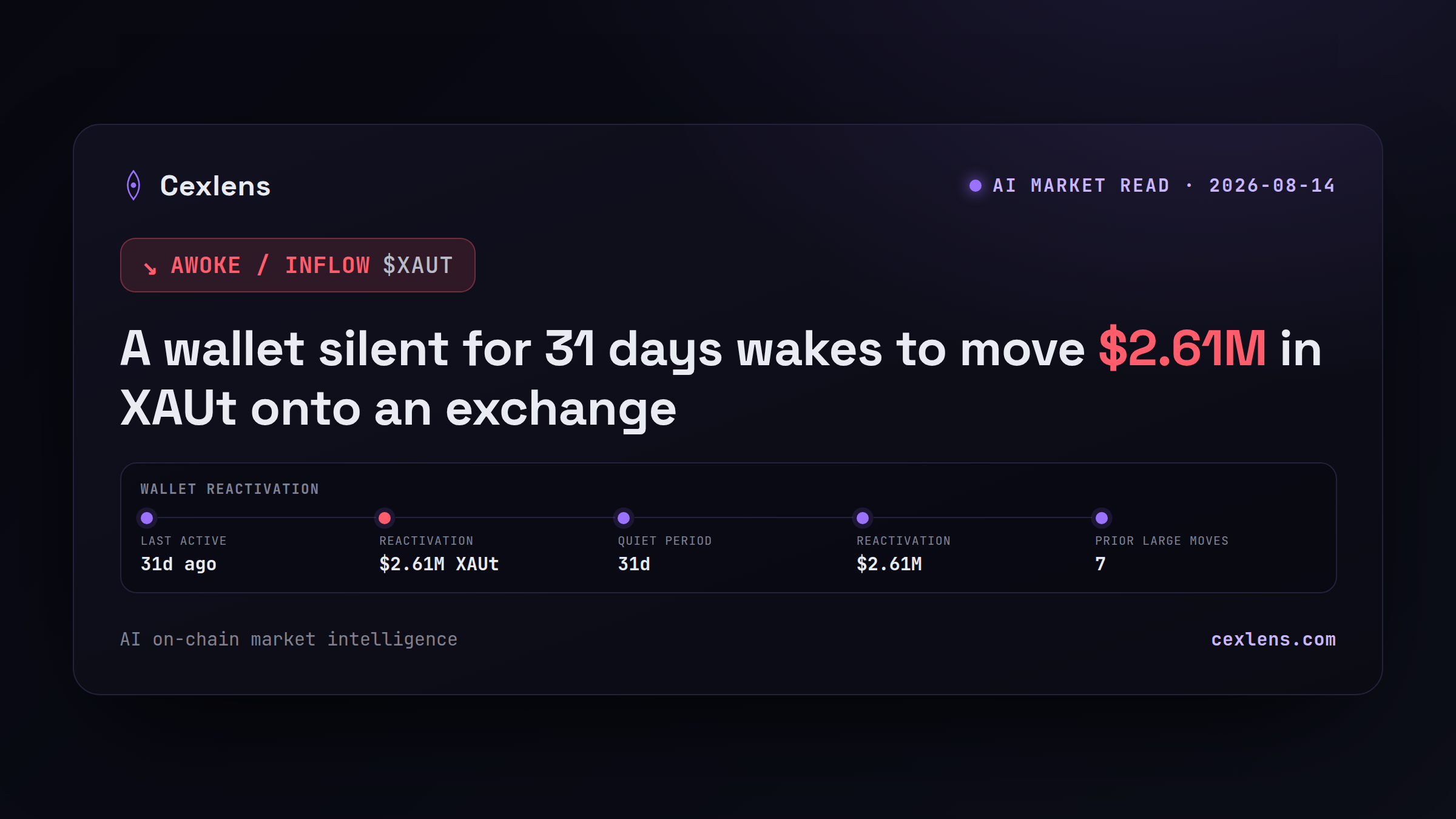Select the Quiet Period timeline dot
Screen dimensions: 1456x819
pyautogui.click(x=624, y=518)
